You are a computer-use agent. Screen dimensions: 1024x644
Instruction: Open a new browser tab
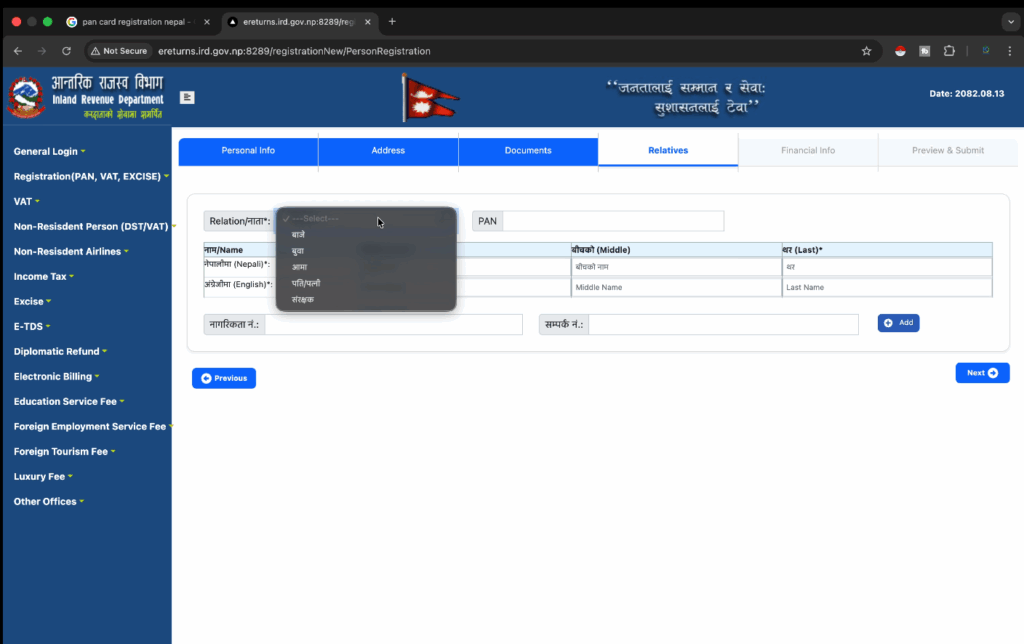pyautogui.click(x=392, y=21)
